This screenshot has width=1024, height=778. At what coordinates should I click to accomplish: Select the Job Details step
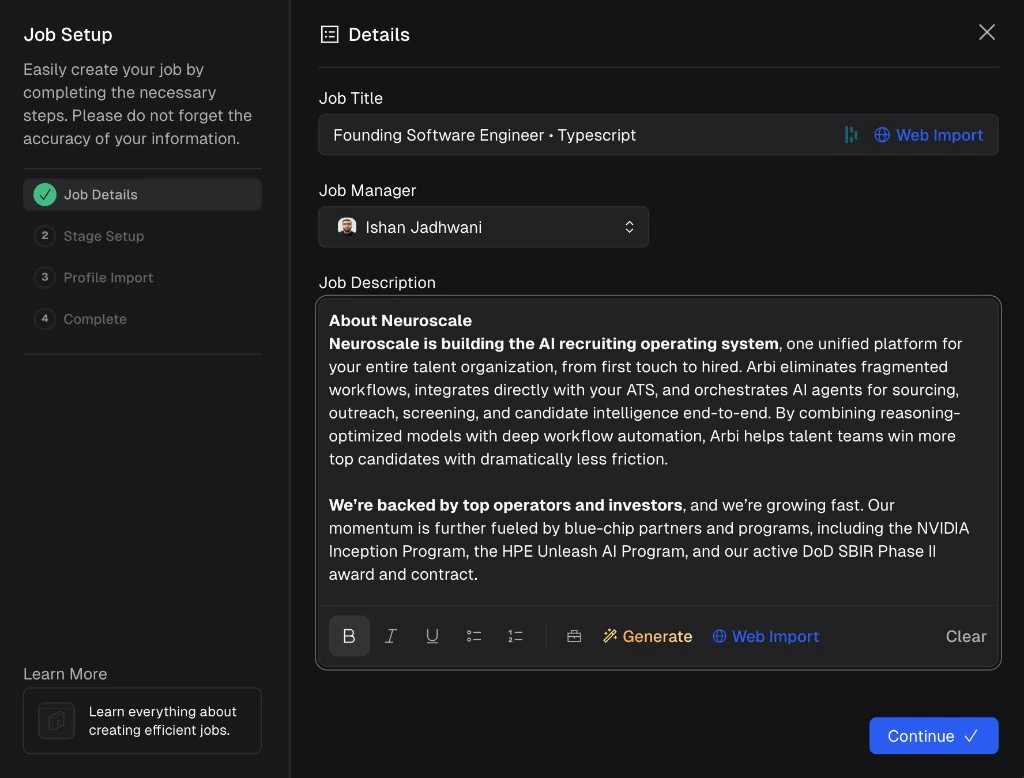(x=142, y=195)
